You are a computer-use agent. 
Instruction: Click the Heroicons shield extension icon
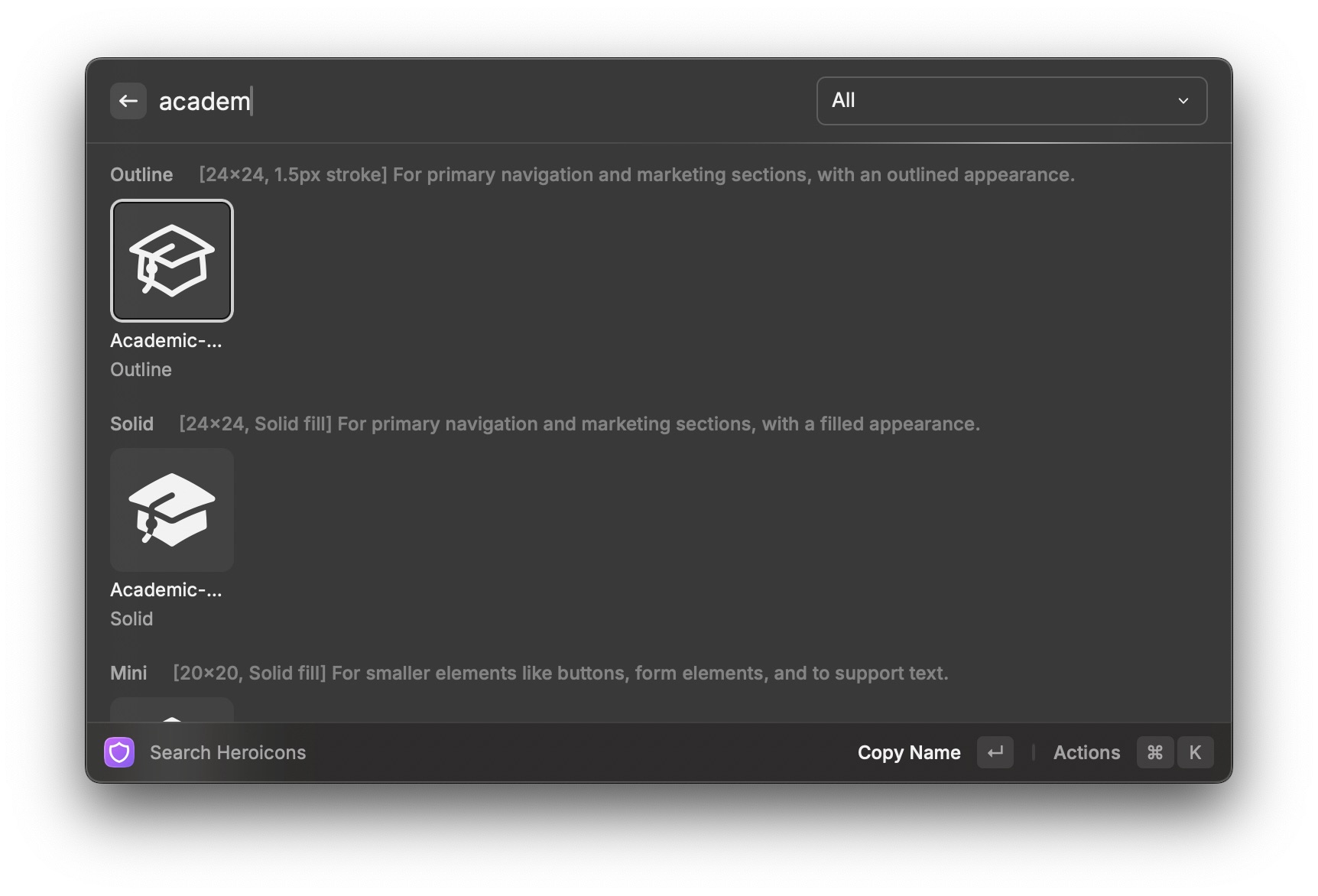pyautogui.click(x=119, y=752)
